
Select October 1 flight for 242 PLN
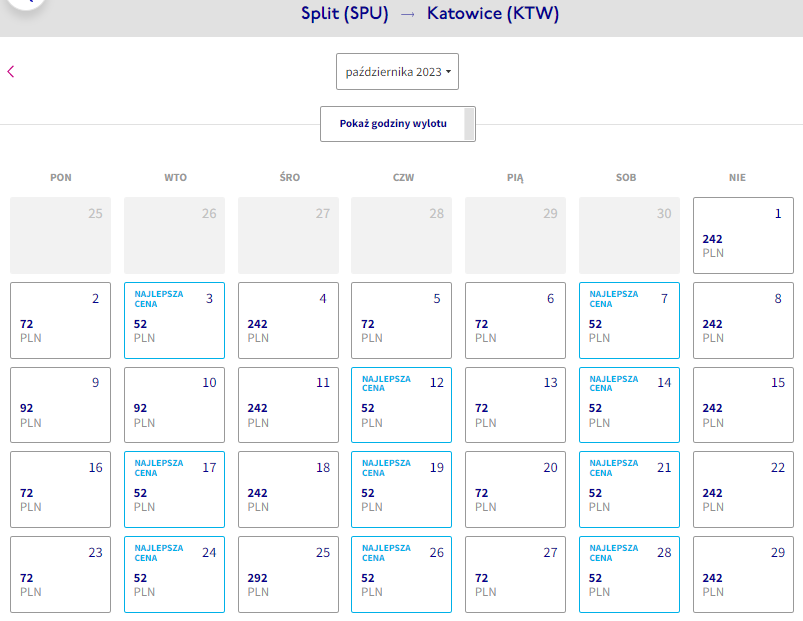743,235
